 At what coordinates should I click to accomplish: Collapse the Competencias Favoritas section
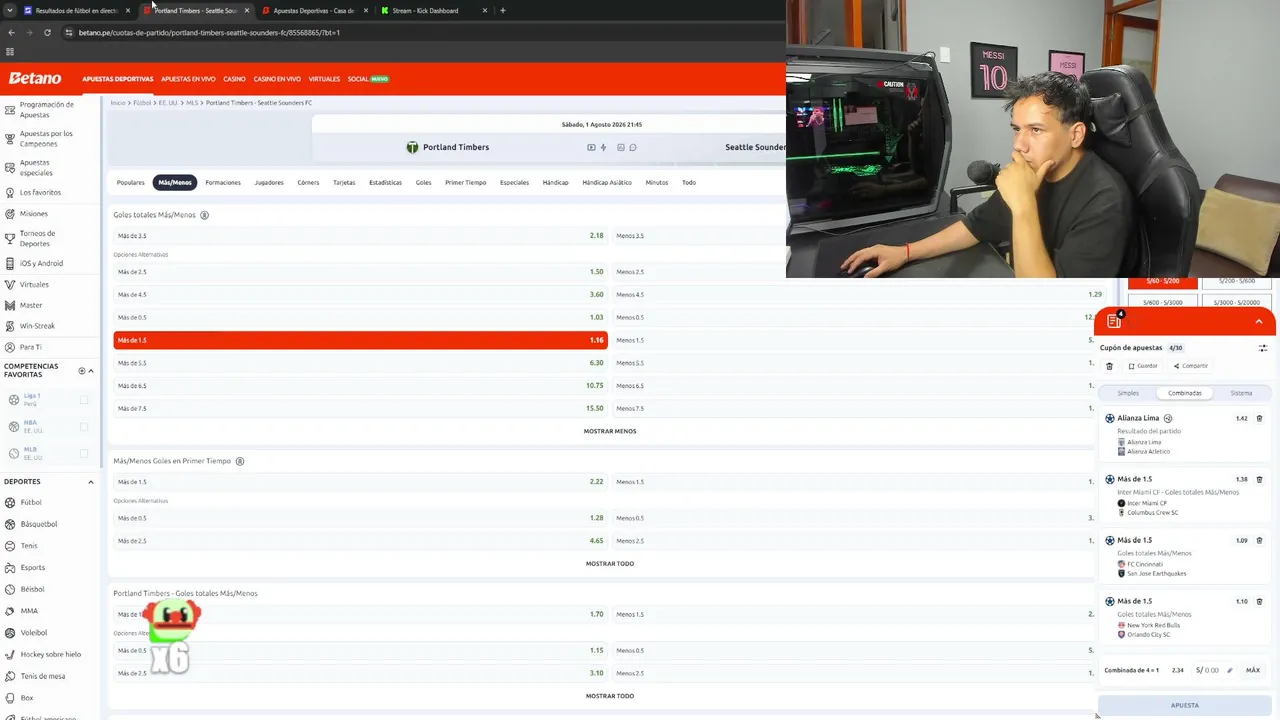91,371
